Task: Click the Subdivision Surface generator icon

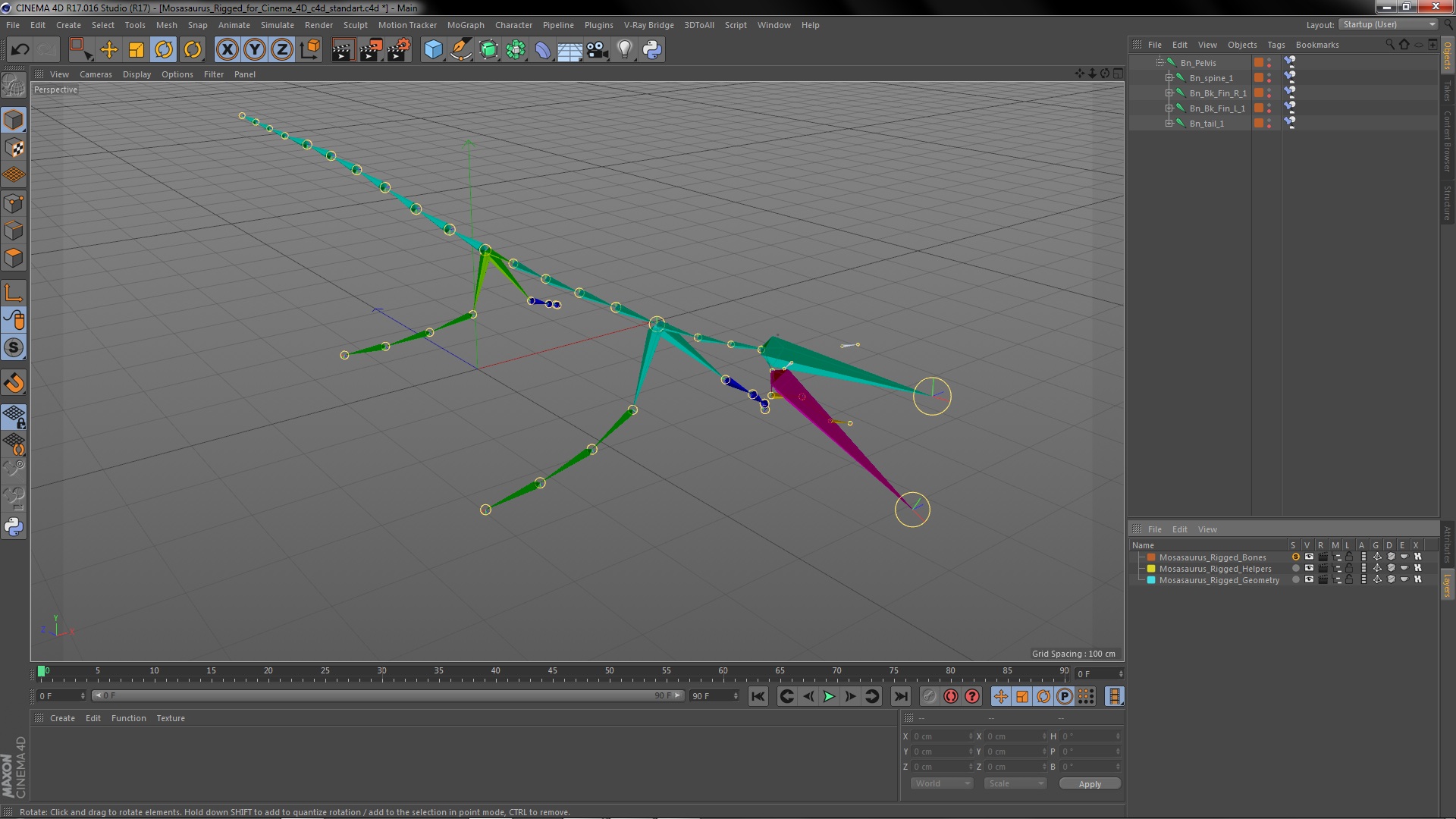Action: (x=488, y=50)
